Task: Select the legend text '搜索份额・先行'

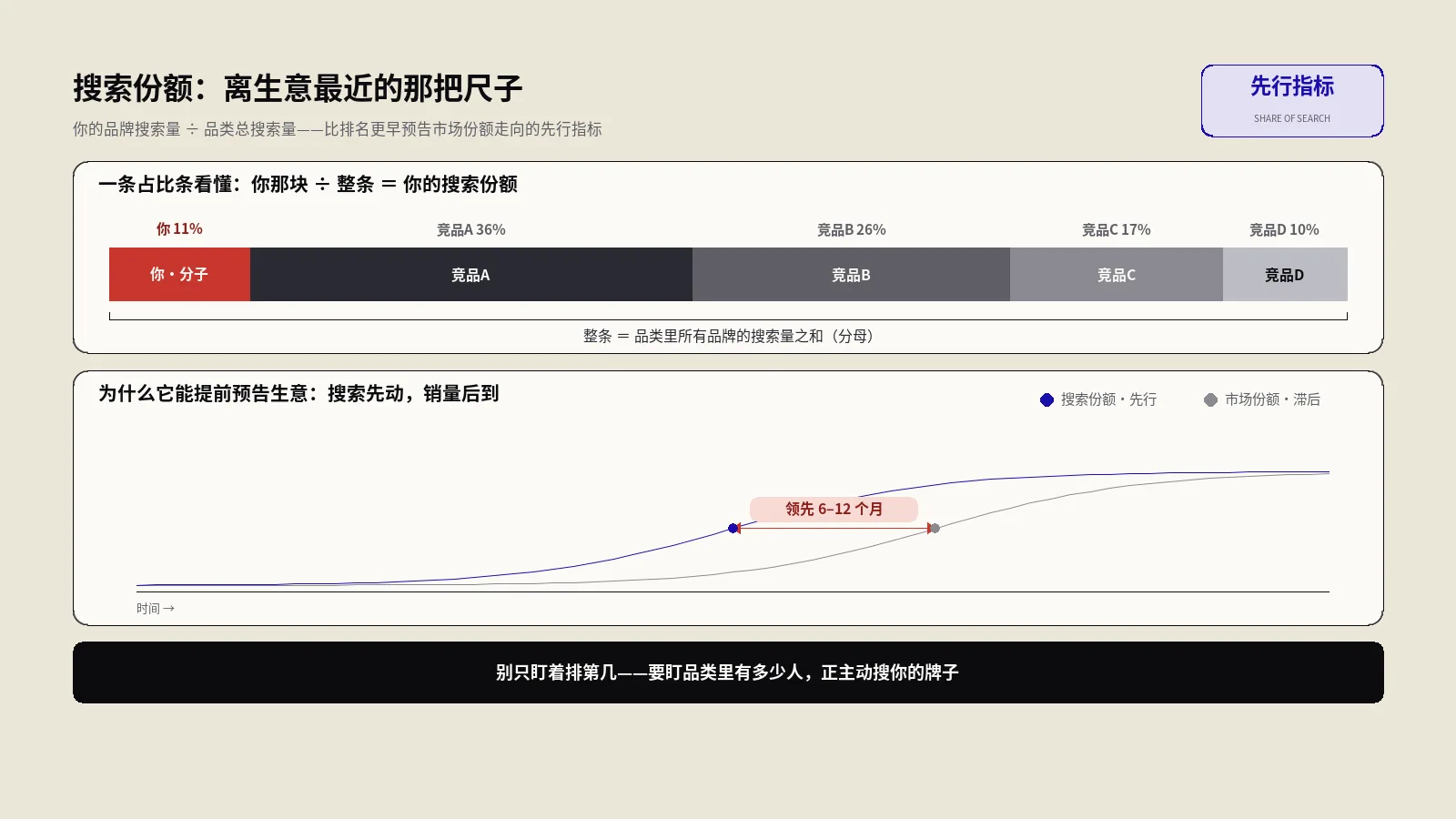Action: [1108, 399]
